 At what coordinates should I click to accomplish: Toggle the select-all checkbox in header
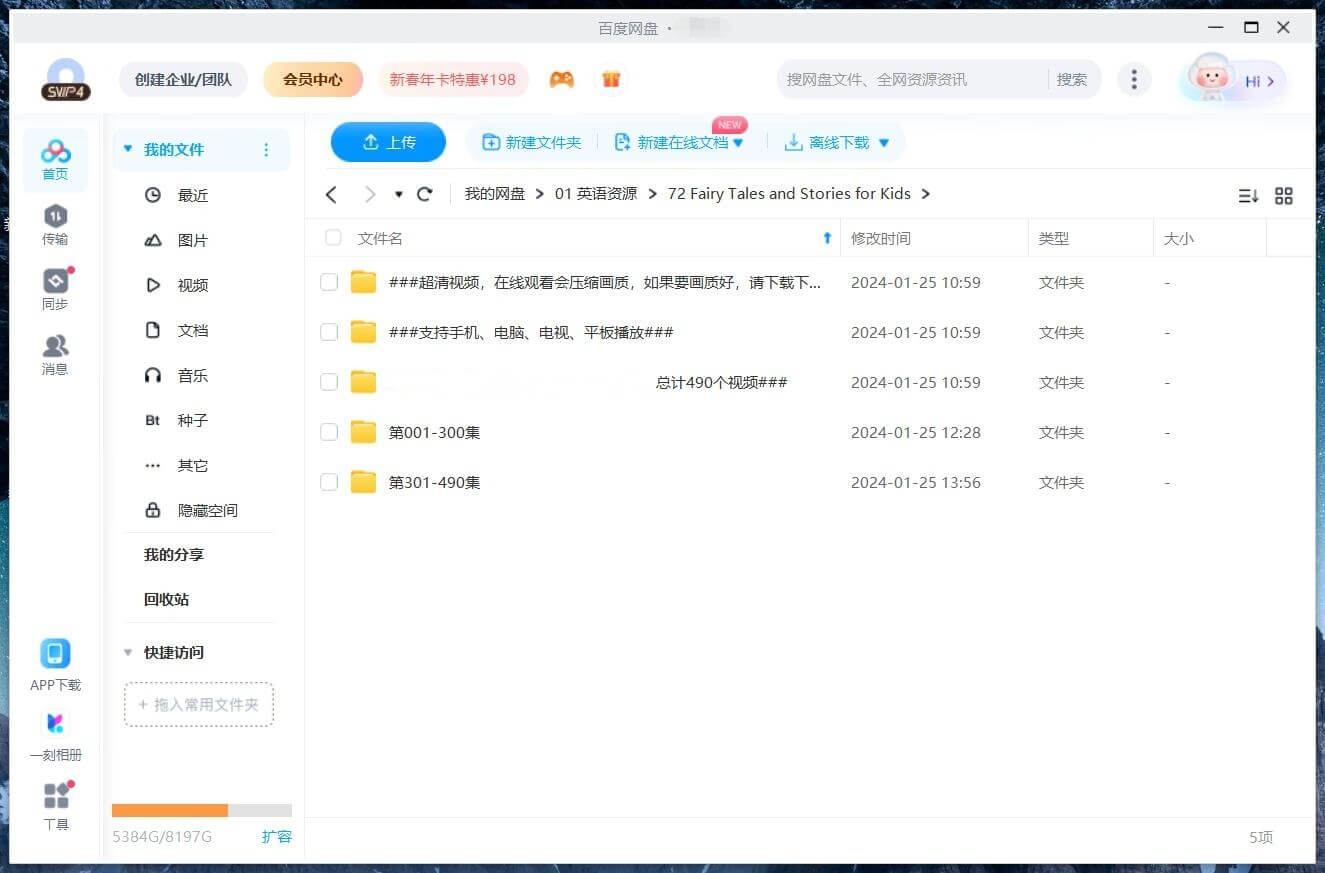[333, 238]
